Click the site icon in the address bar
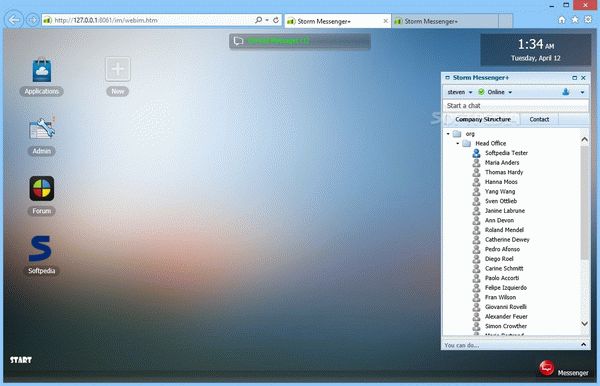600x386 pixels. click(47, 20)
